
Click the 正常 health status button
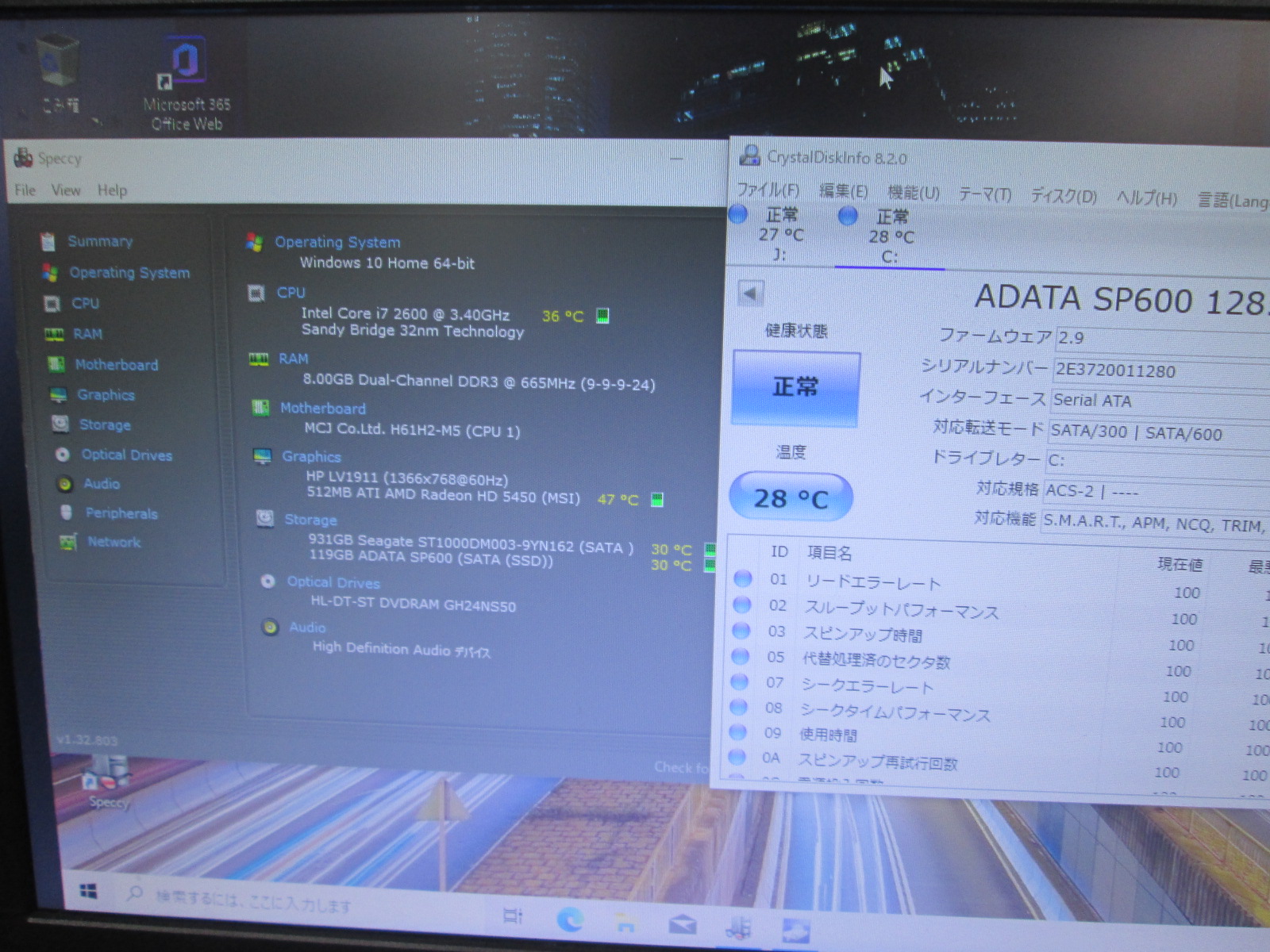coord(795,388)
